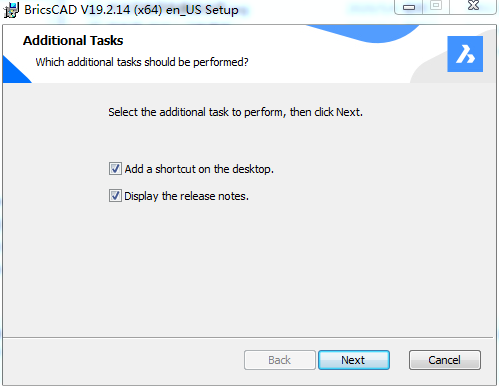Click the blue BricsCAD logo in the header
Viewport: 499px width, 388px height.
coord(465,54)
